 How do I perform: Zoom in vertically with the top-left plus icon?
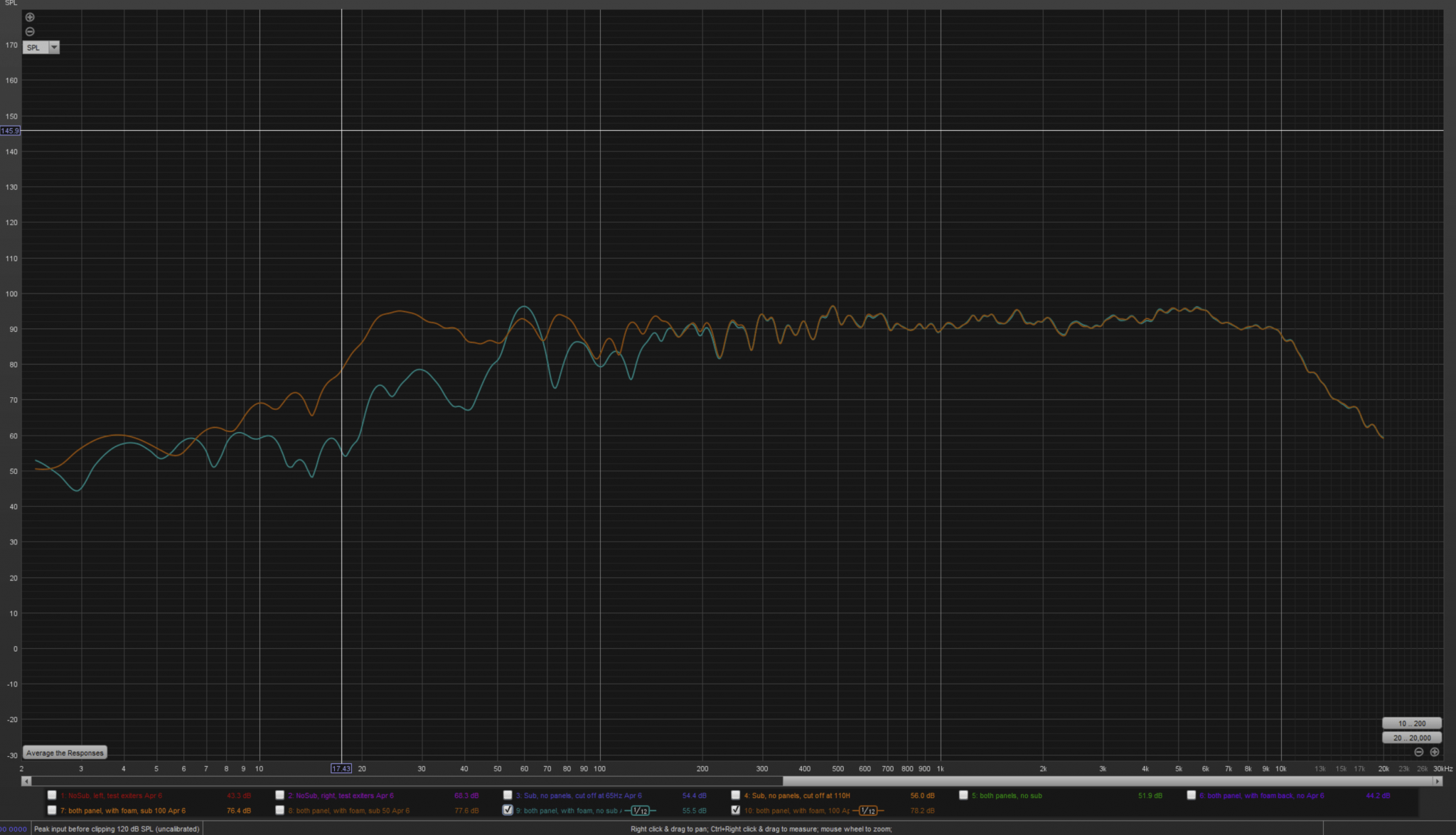click(x=30, y=17)
